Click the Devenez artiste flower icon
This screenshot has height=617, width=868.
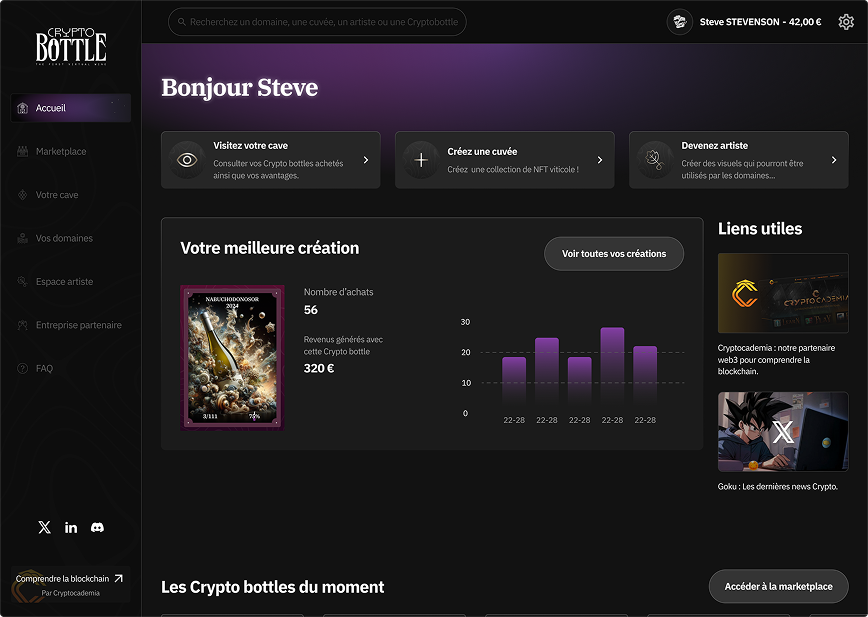[655, 160]
